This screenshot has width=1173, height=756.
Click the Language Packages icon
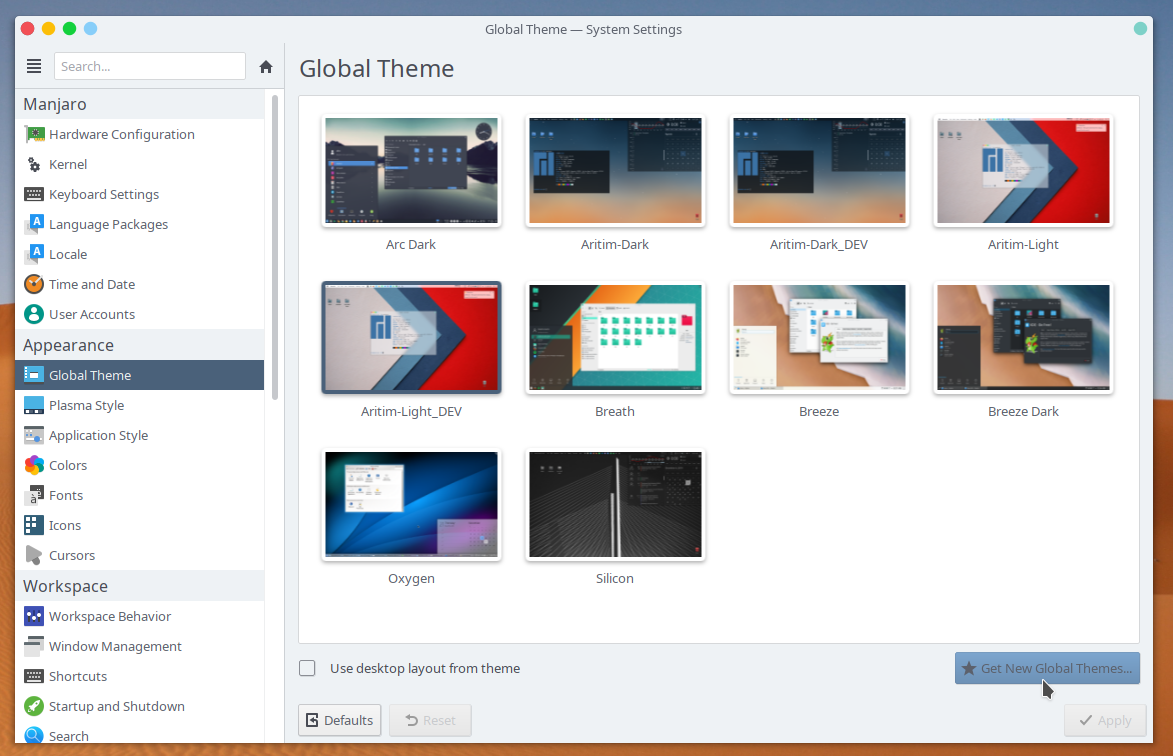point(34,224)
